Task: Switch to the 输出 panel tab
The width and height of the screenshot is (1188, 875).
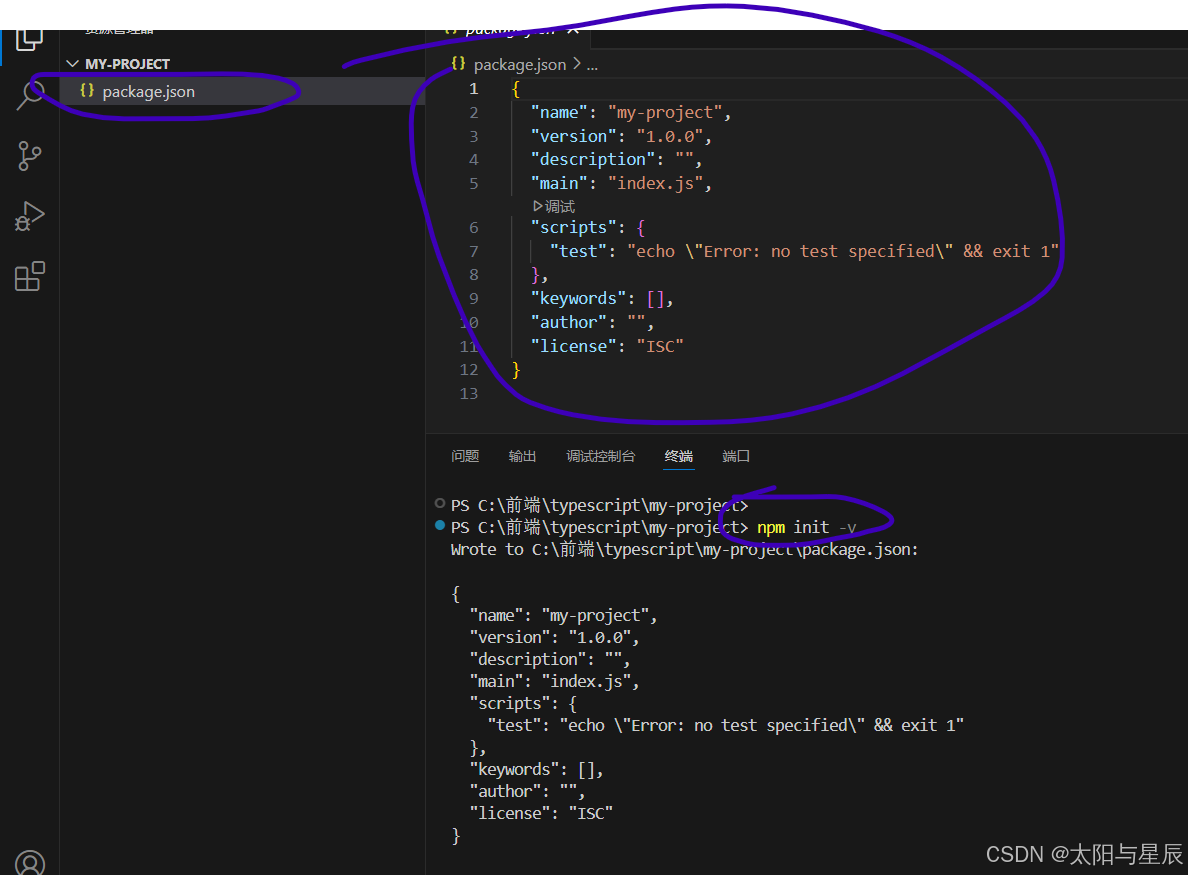Action: click(x=522, y=456)
